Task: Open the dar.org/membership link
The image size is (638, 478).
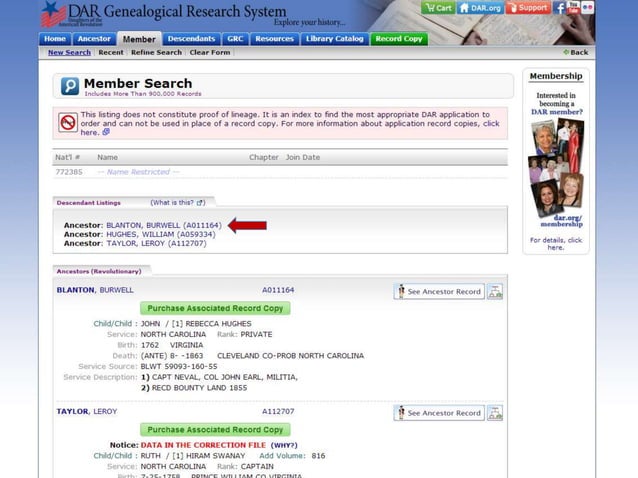Action: 562,221
